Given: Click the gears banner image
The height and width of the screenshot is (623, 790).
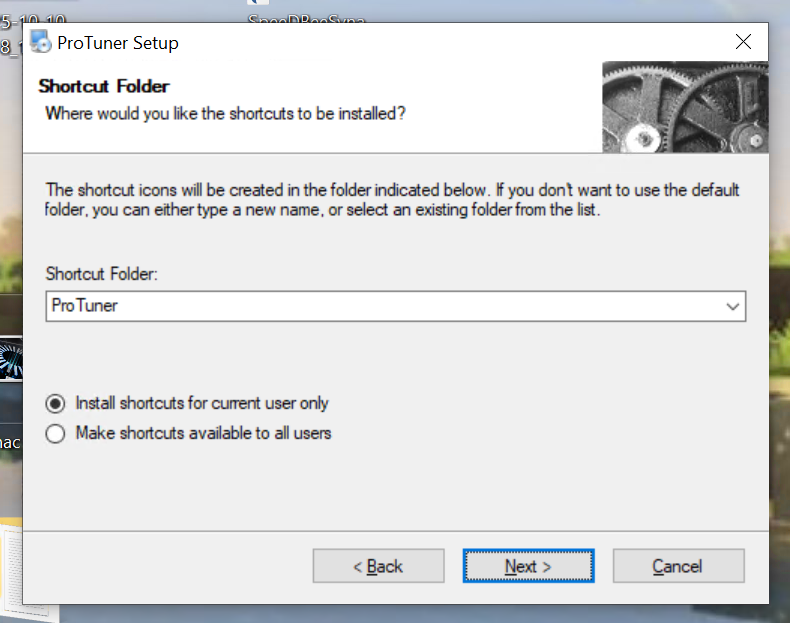Looking at the screenshot, I should pyautogui.click(x=685, y=107).
